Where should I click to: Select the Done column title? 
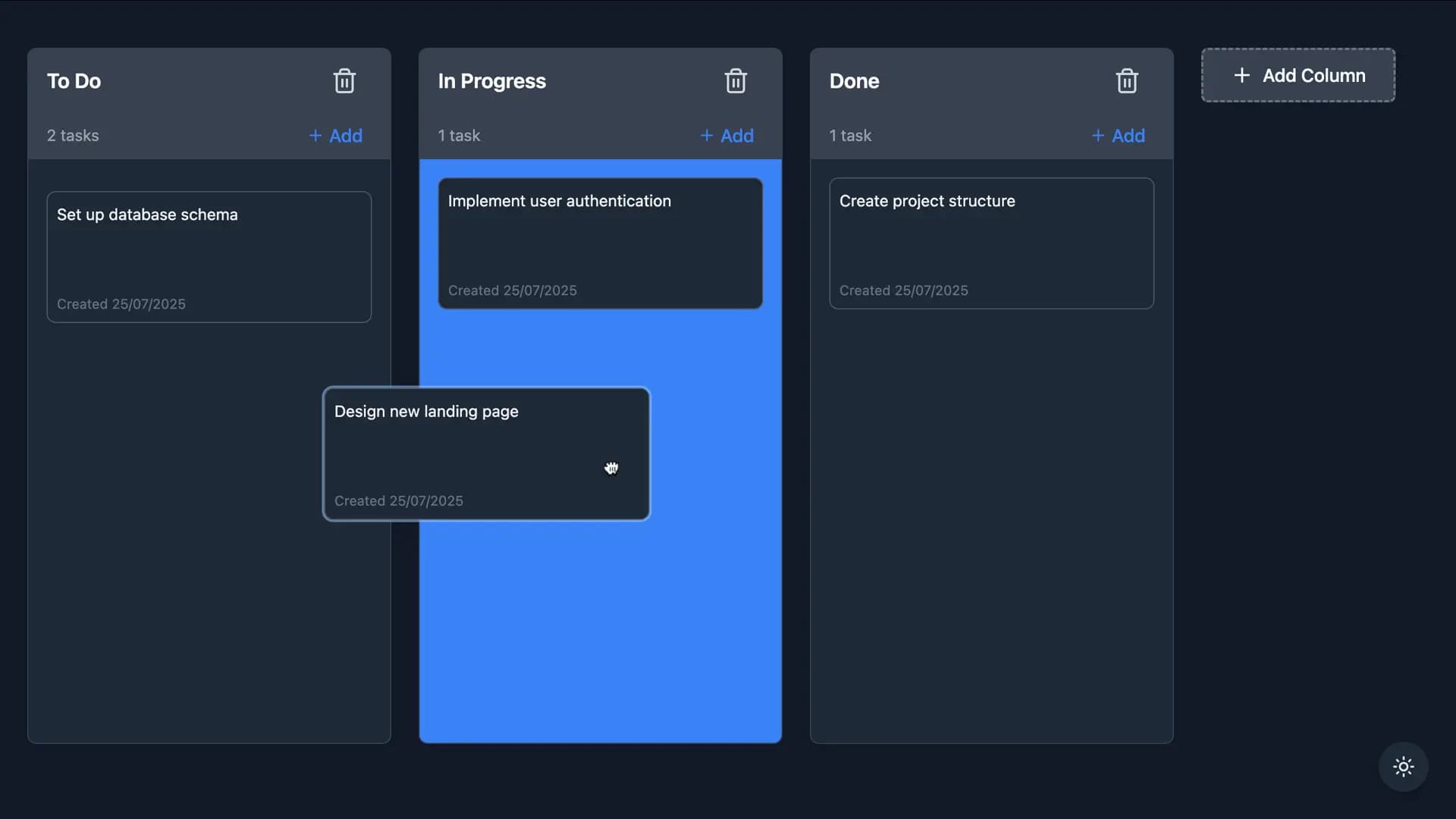click(854, 81)
